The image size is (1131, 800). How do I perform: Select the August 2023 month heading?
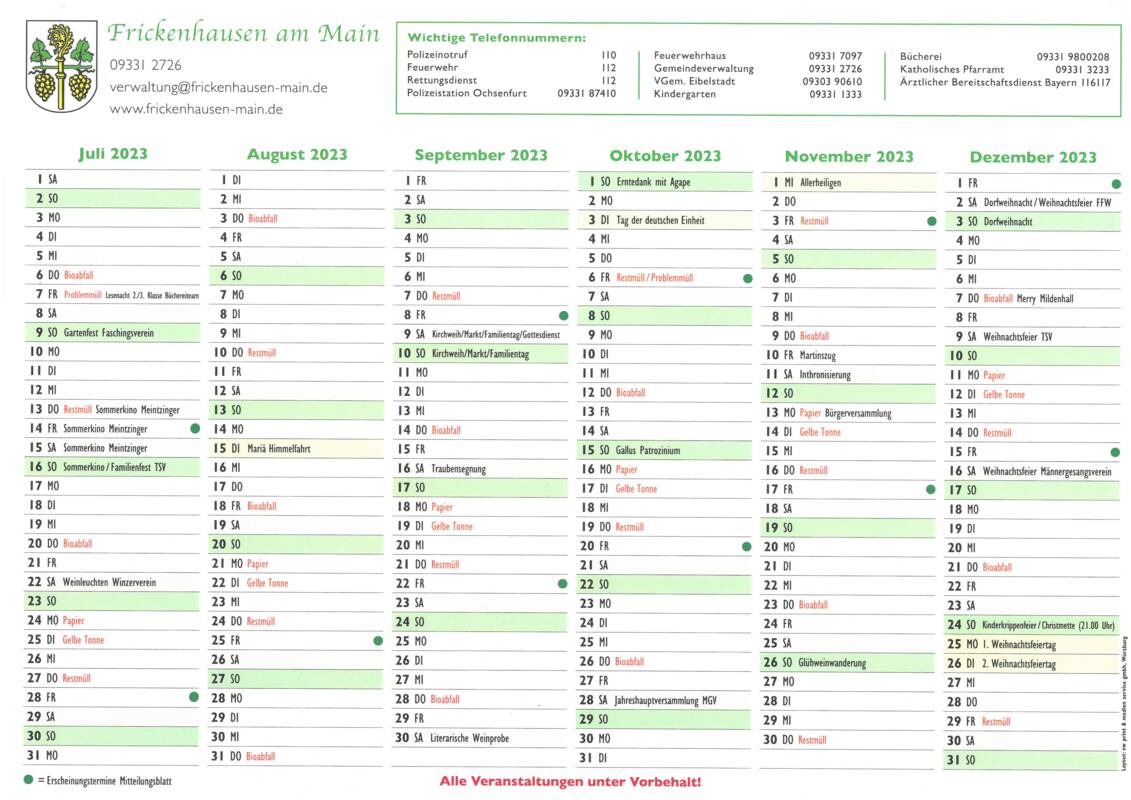[297, 154]
